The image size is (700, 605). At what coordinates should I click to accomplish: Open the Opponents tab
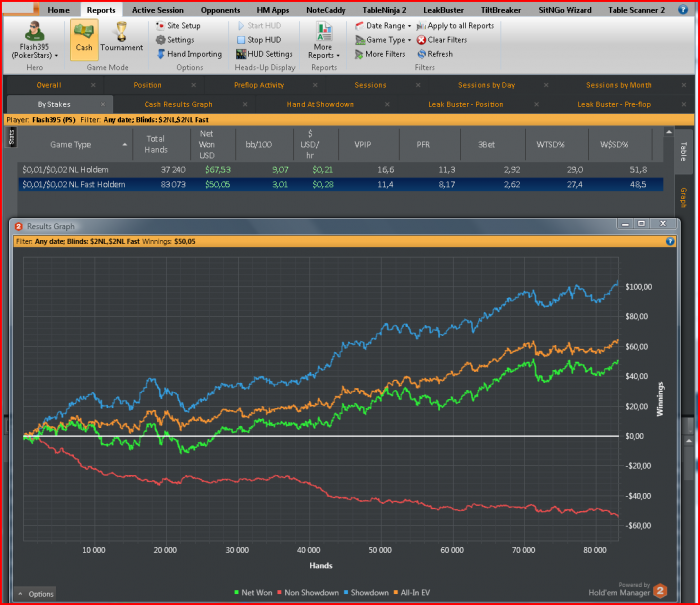coord(220,10)
